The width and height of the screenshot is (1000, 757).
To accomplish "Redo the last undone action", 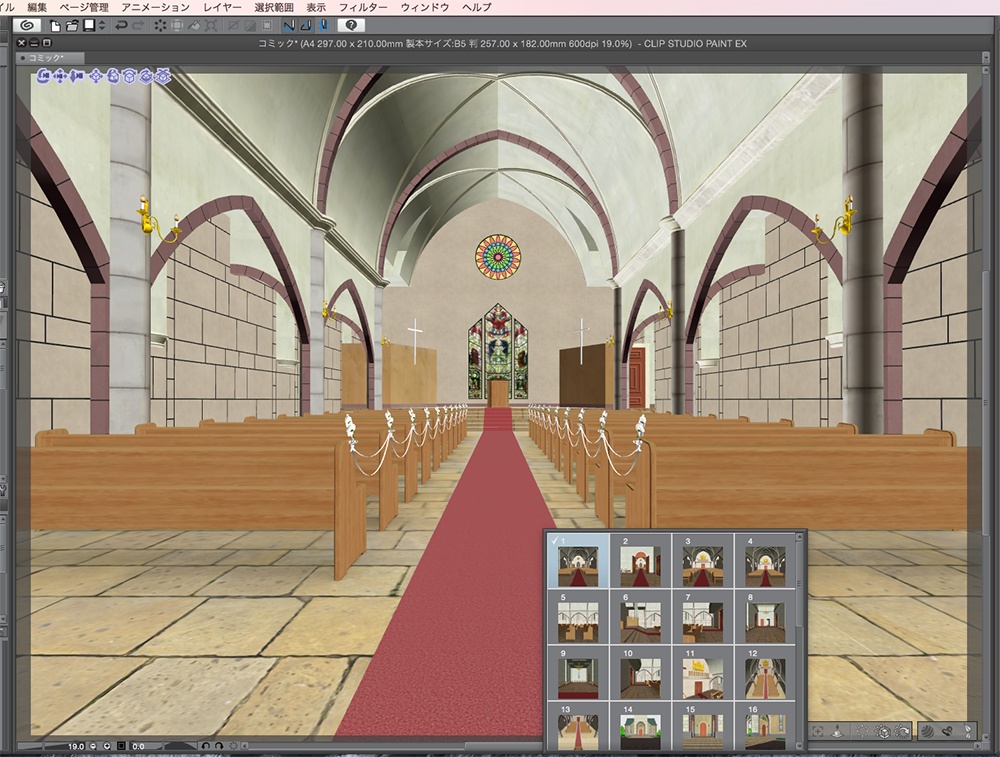I will point(138,26).
